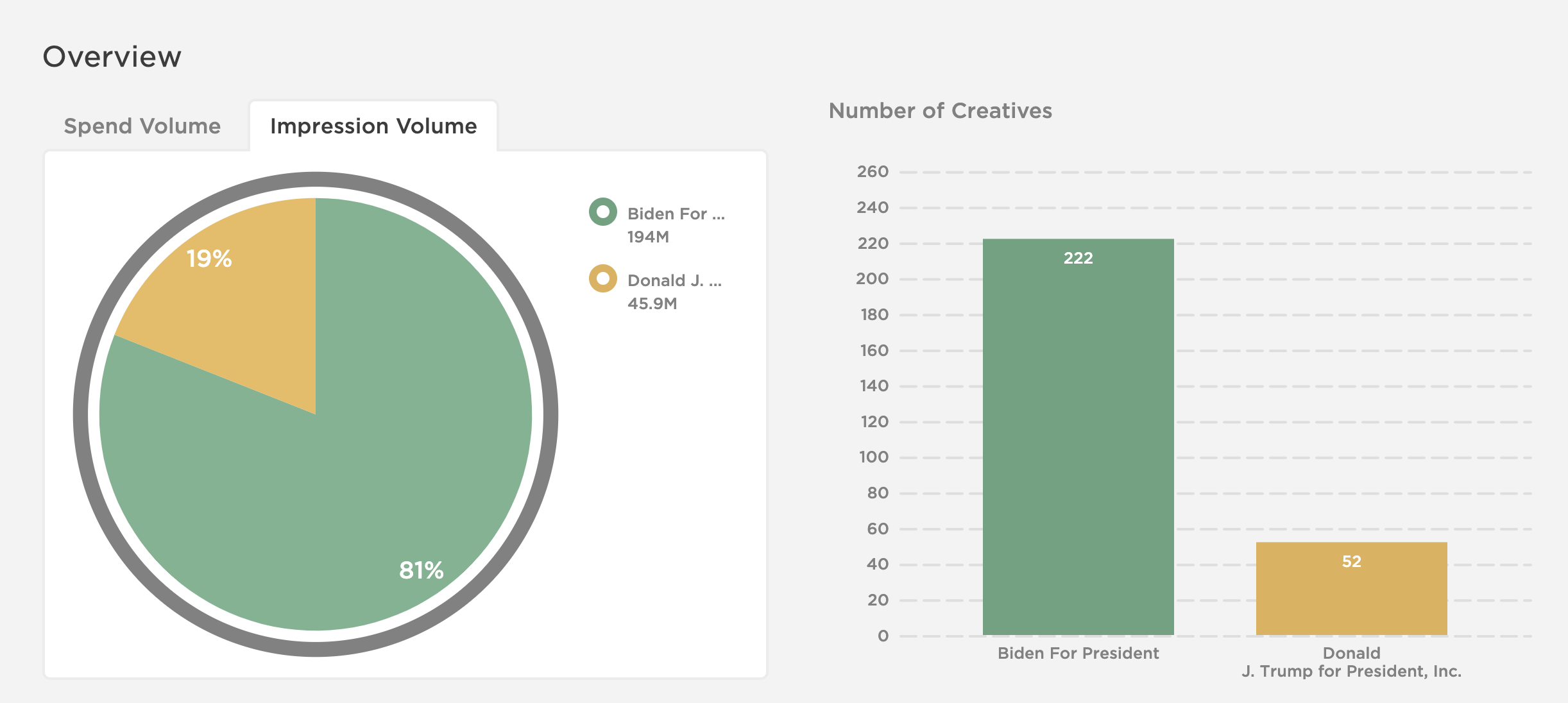Click the 'Number of Creatives' chart title
The image size is (1568, 703).
coord(940,110)
